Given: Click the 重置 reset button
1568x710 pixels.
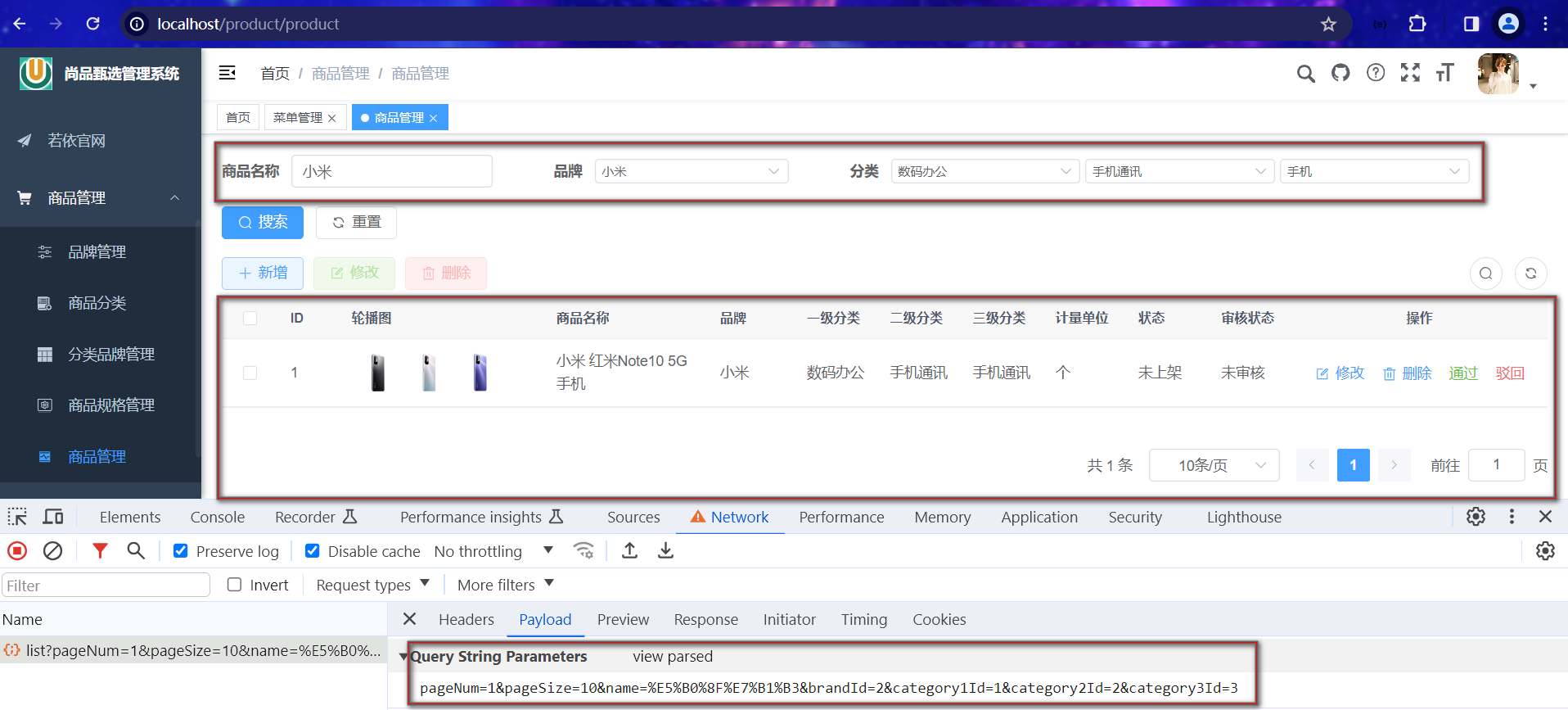Looking at the screenshot, I should tap(356, 222).
